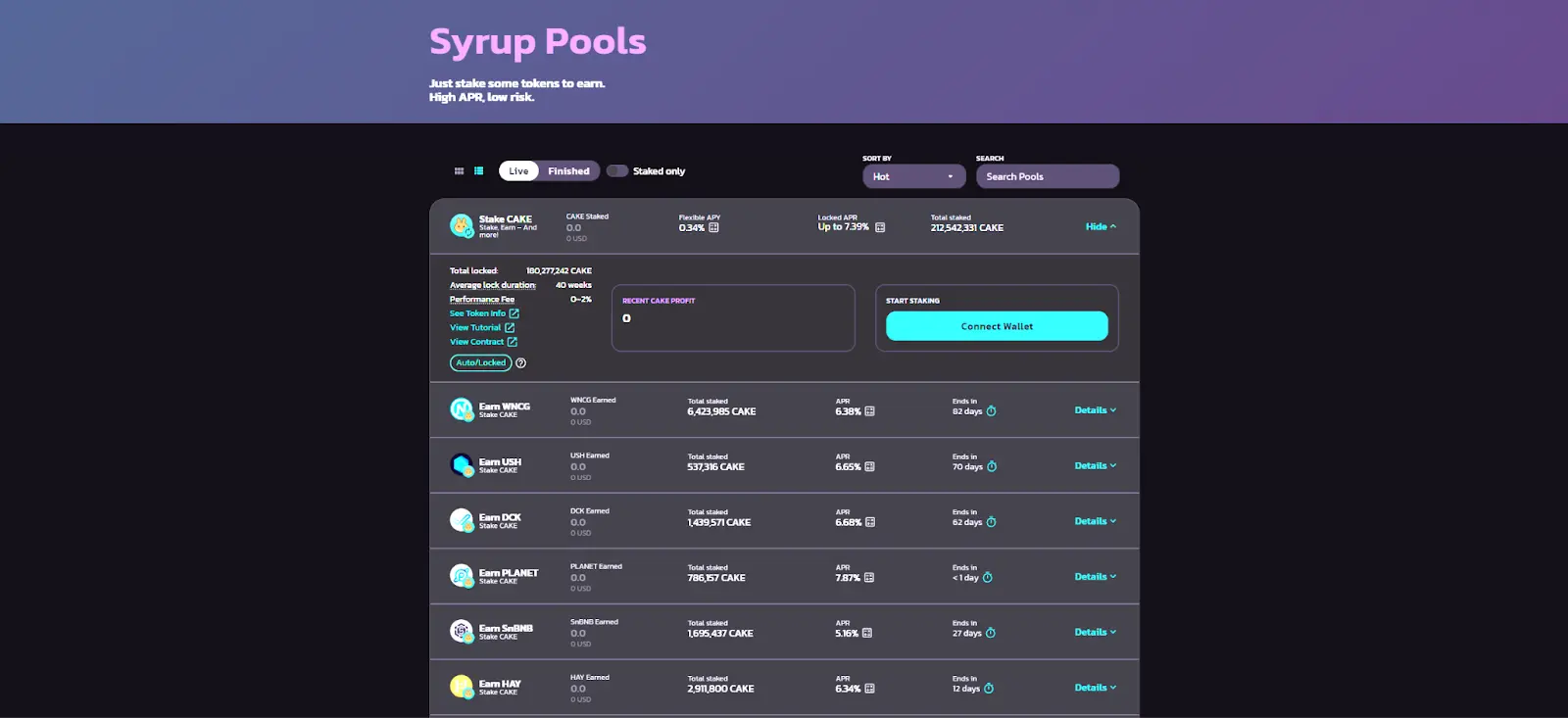Focus the Search Pools input field

click(1048, 176)
